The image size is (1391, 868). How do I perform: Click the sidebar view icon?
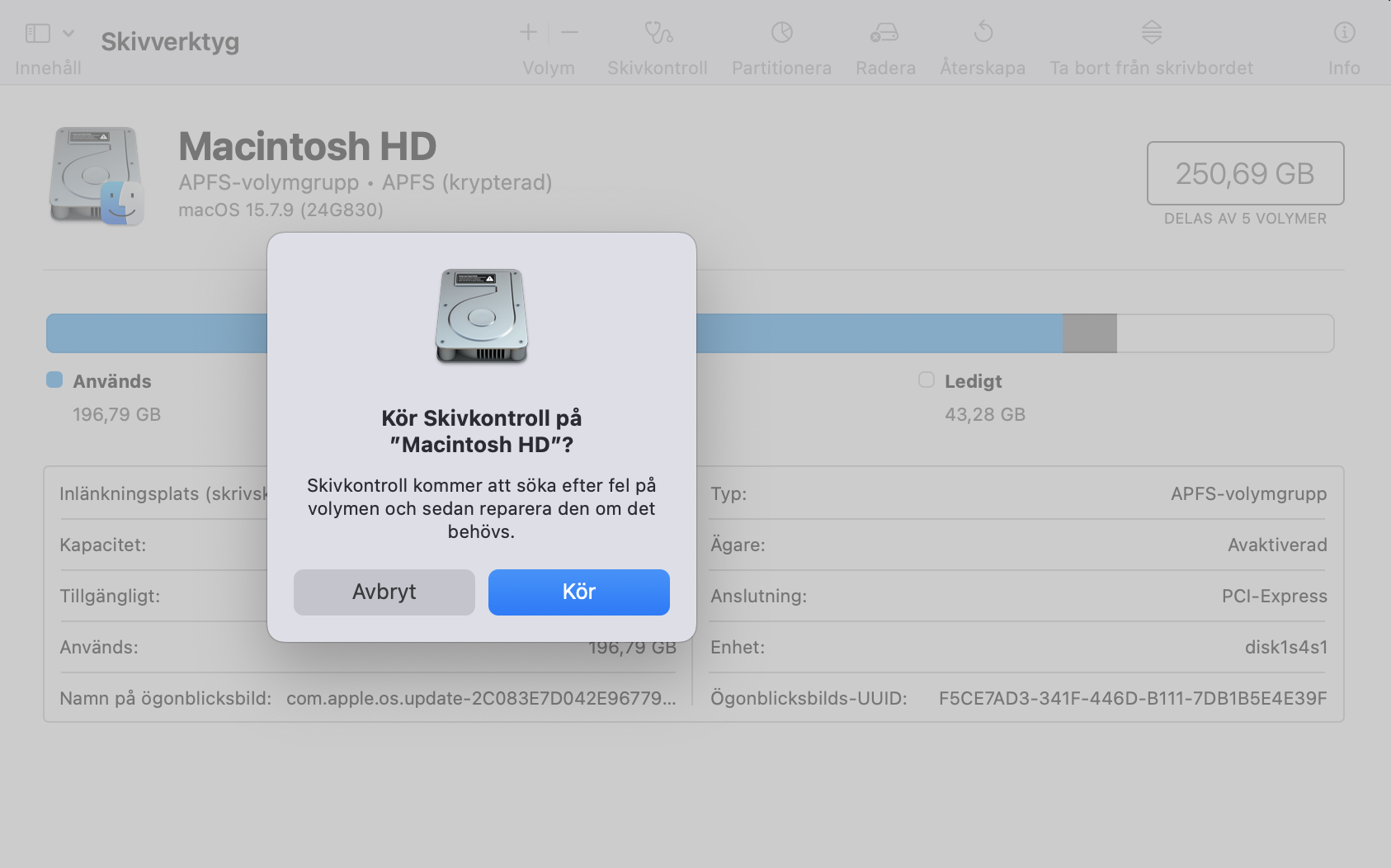click(38, 33)
